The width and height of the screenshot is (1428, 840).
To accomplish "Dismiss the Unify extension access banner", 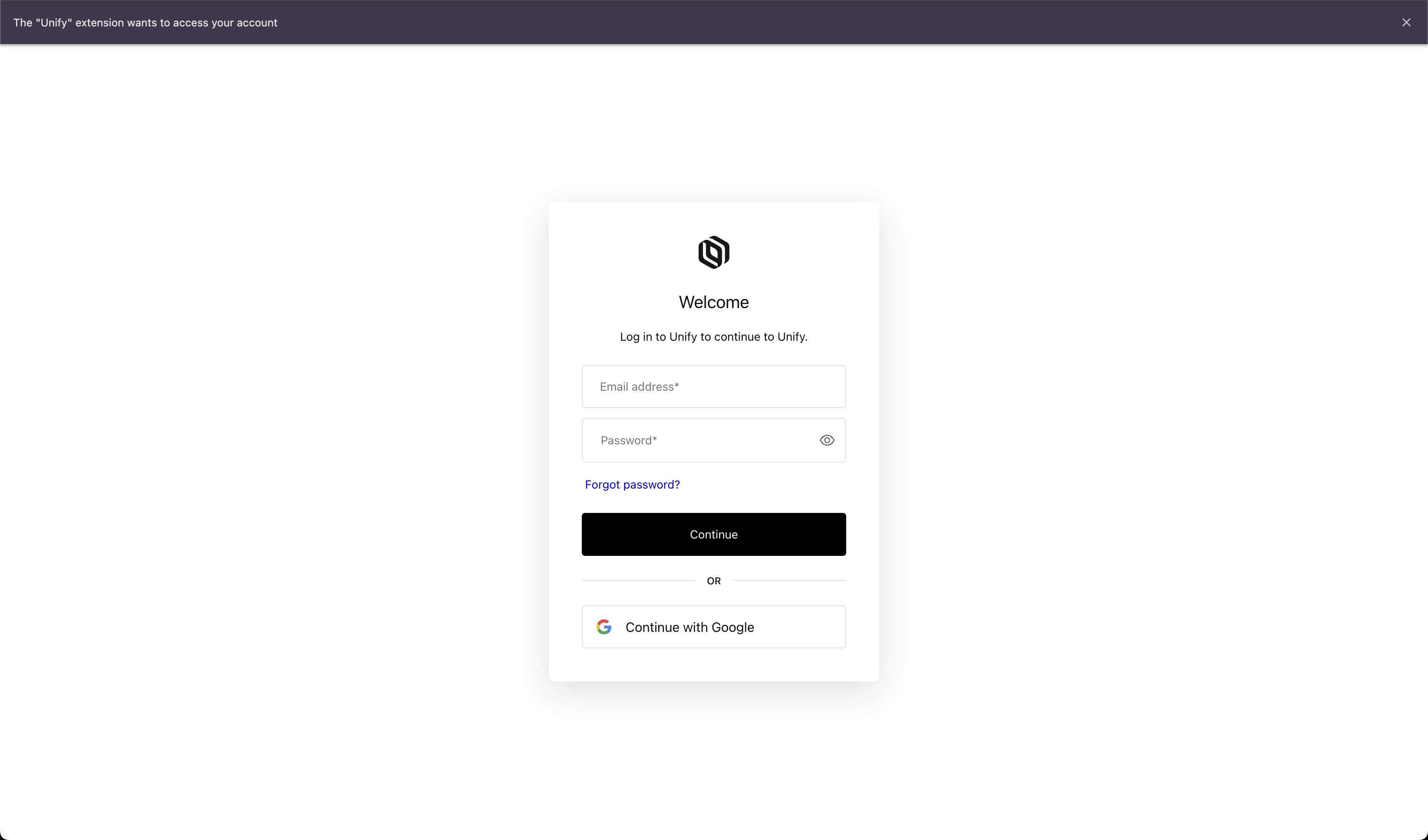I will tap(1406, 23).
